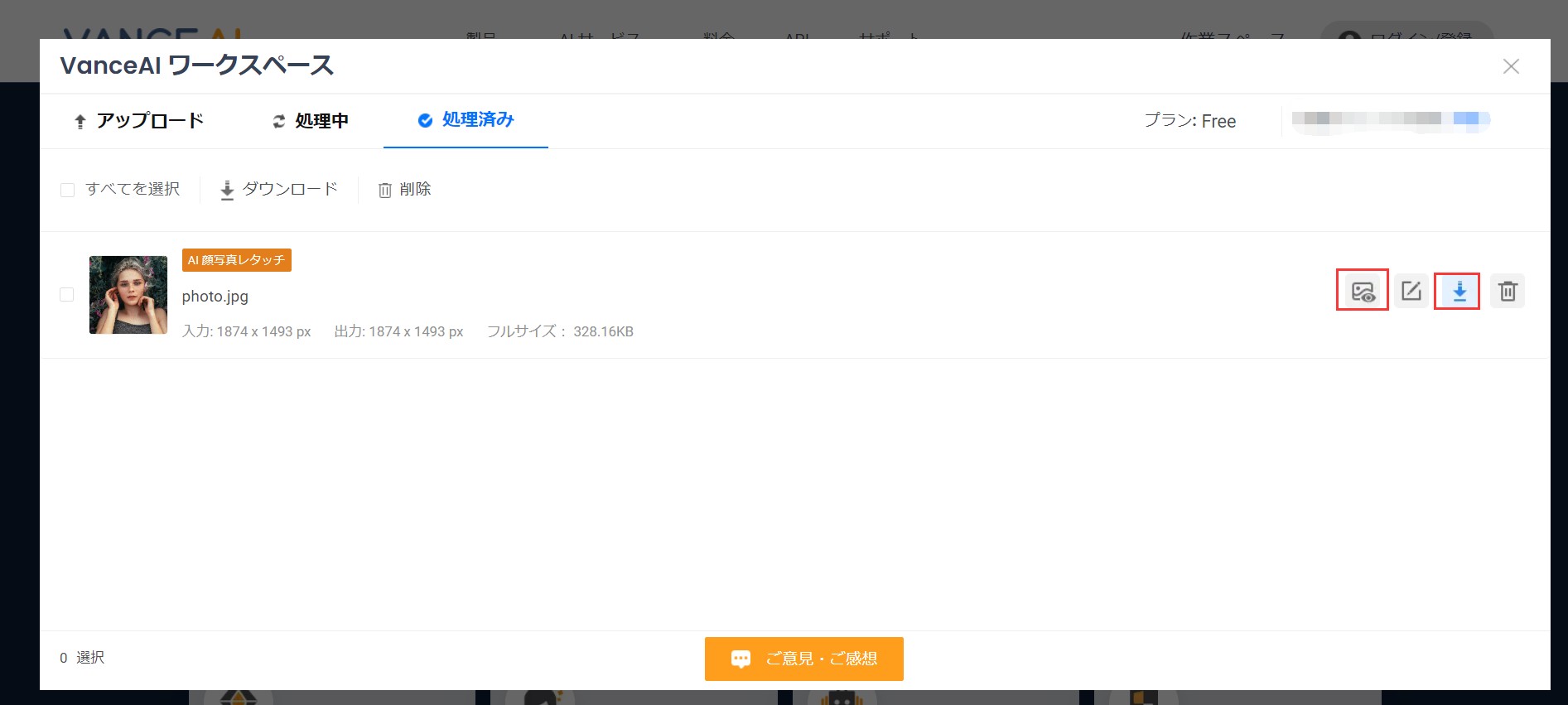Click the プラン: Free label
The height and width of the screenshot is (705, 1568).
pyautogui.click(x=1189, y=121)
